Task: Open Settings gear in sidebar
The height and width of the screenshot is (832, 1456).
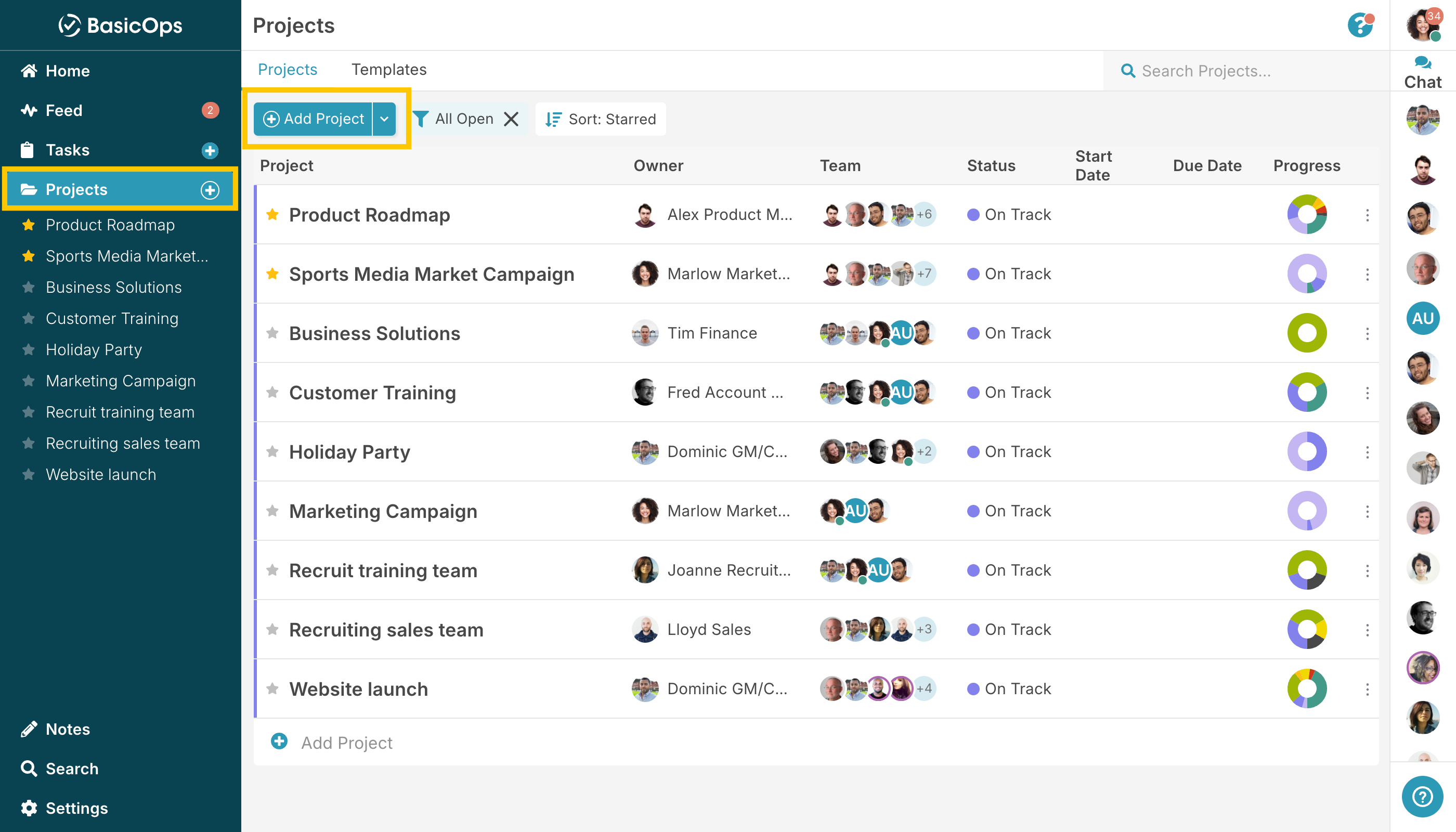Action: [x=29, y=808]
